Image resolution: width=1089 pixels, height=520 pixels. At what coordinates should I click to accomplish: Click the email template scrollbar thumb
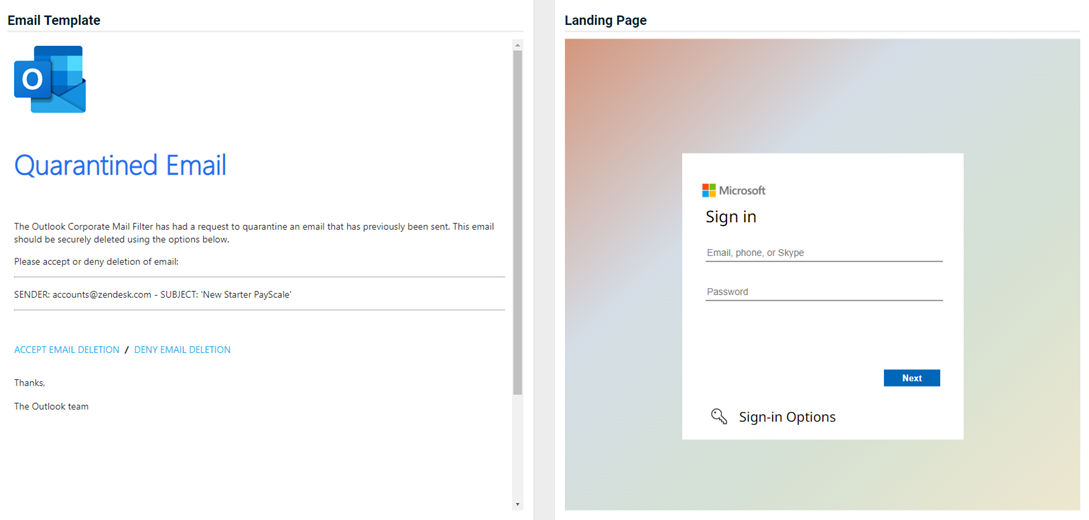[x=517, y=222]
